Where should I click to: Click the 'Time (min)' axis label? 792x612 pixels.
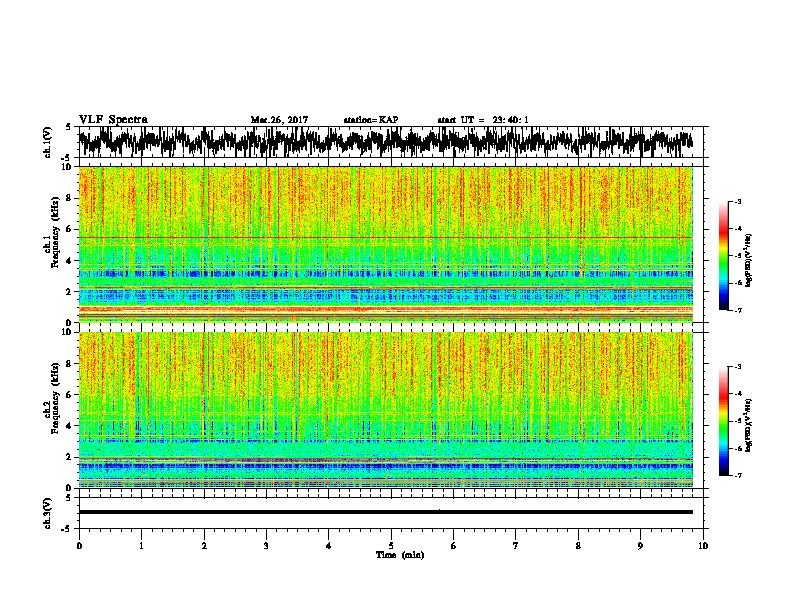(x=400, y=555)
